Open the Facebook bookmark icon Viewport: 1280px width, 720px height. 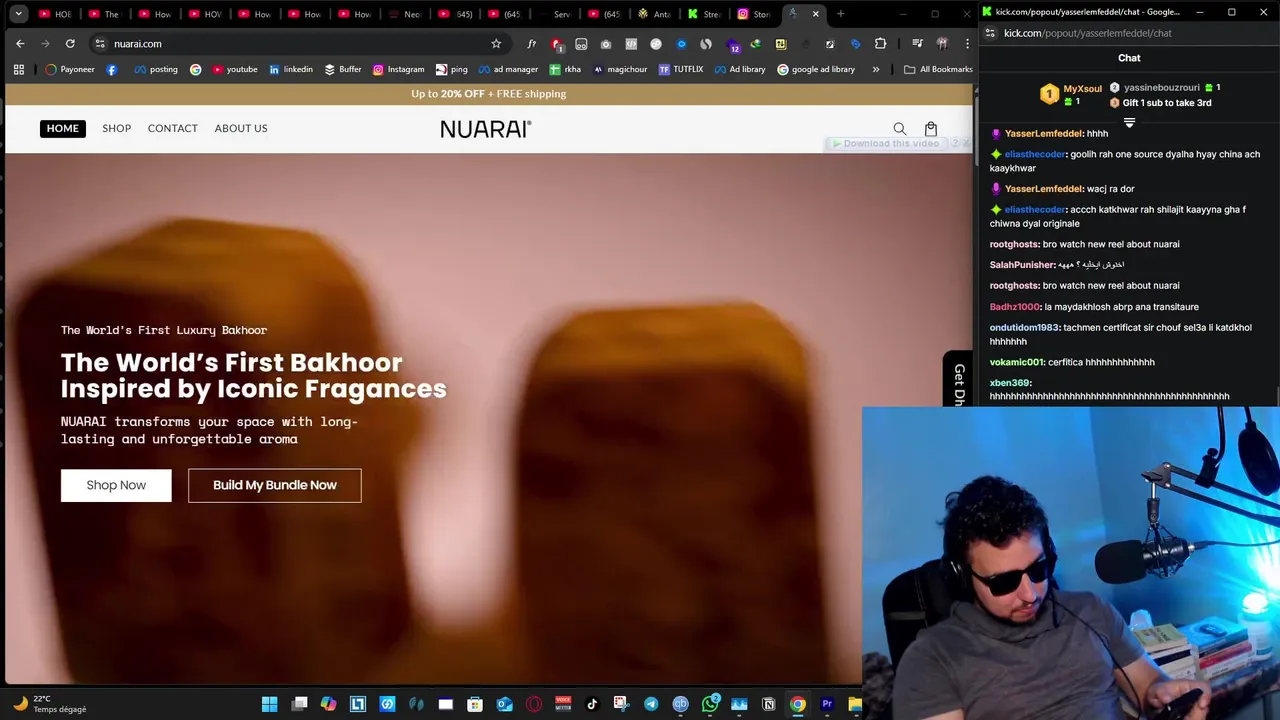coord(111,70)
